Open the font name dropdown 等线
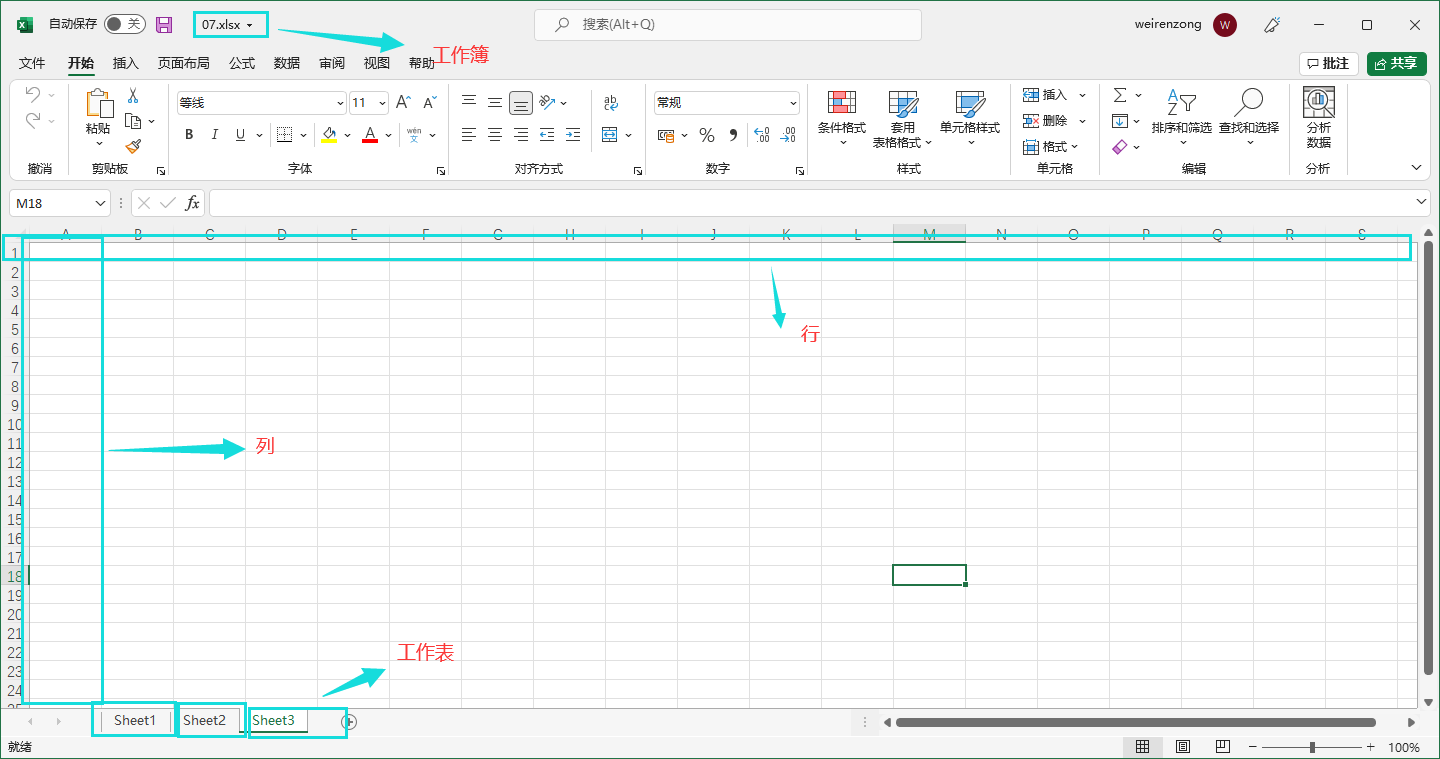The image size is (1440, 759). [340, 103]
